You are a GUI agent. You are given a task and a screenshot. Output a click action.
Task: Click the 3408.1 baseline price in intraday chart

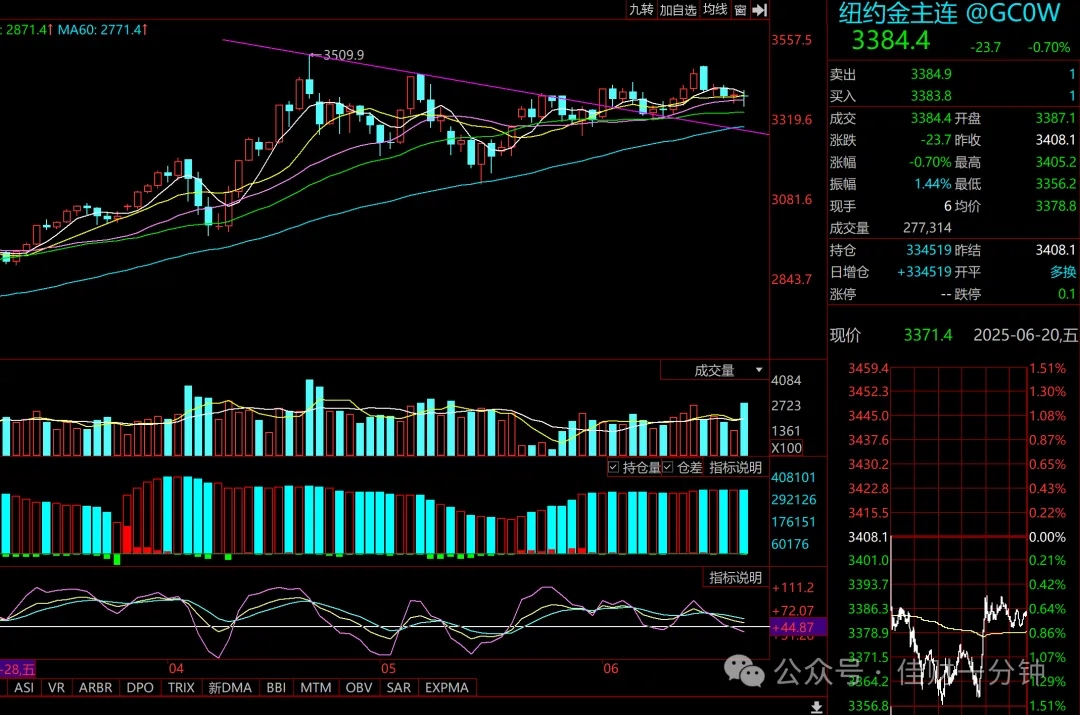(868, 537)
